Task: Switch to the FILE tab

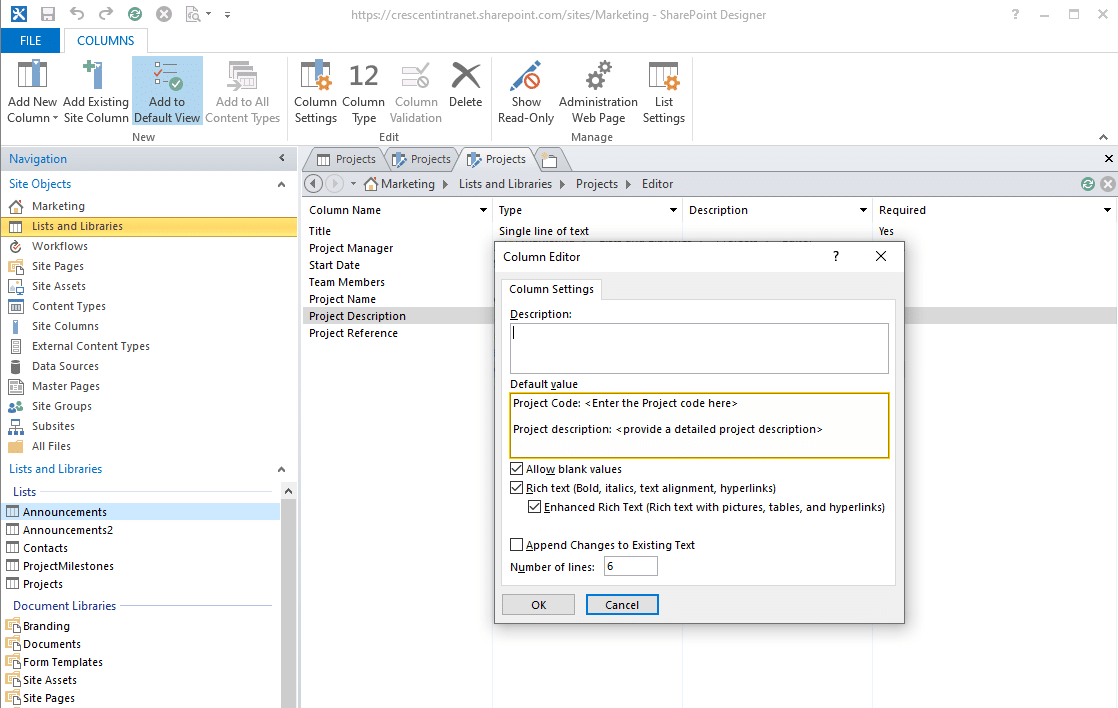Action: 30,40
